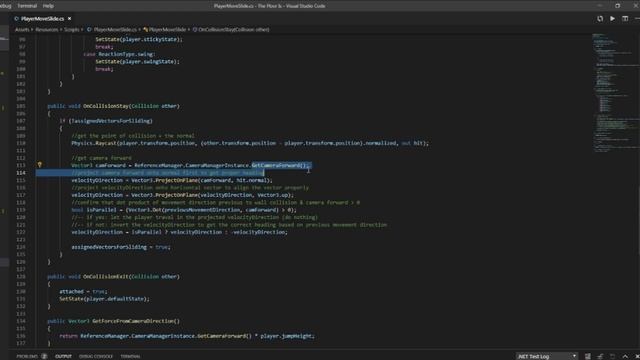640x360 pixels.
Task: Click SetState(player.defaultState) on line 131
Action: [x=104, y=299]
